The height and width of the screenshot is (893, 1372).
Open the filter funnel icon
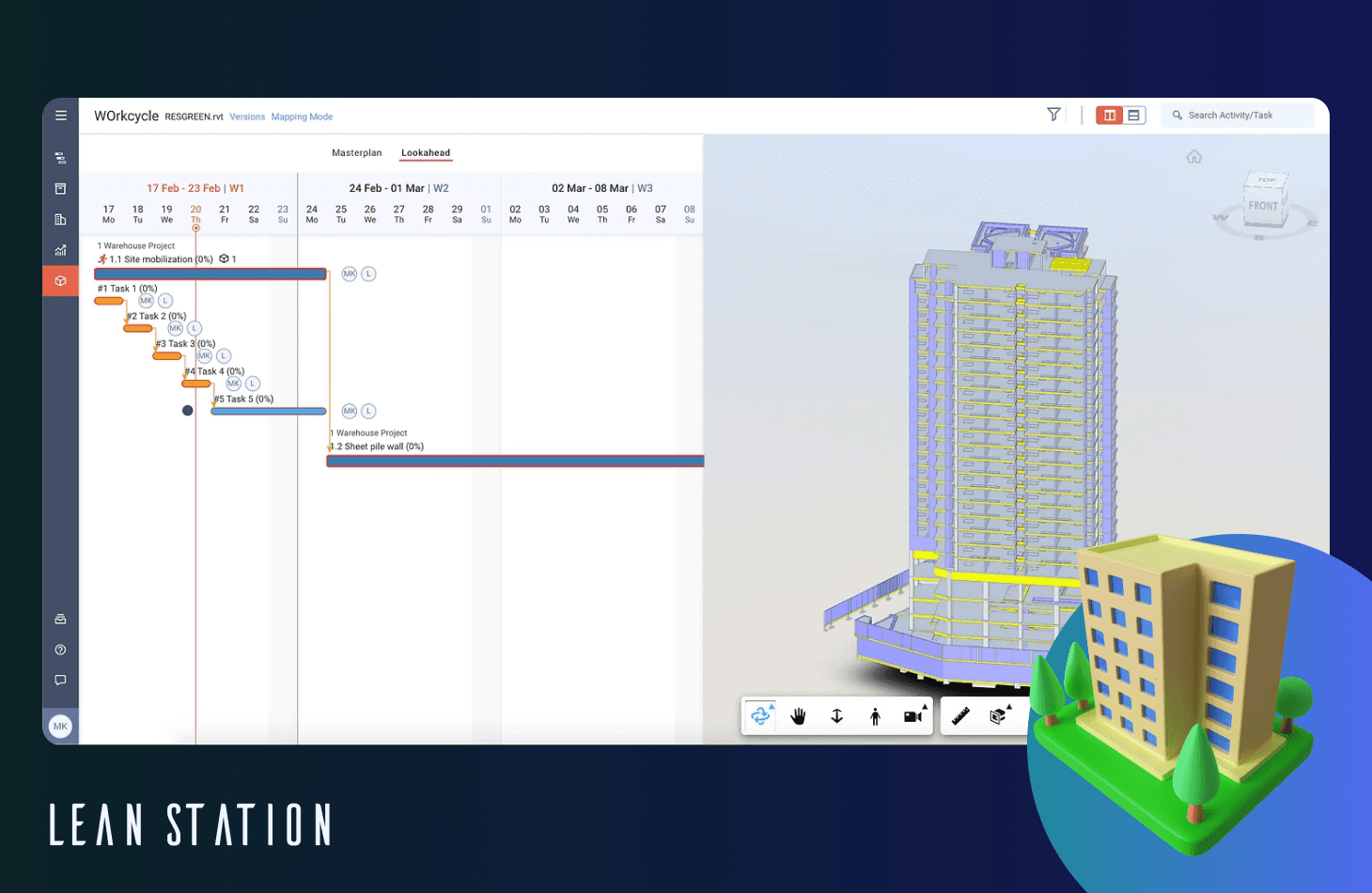pyautogui.click(x=1053, y=115)
